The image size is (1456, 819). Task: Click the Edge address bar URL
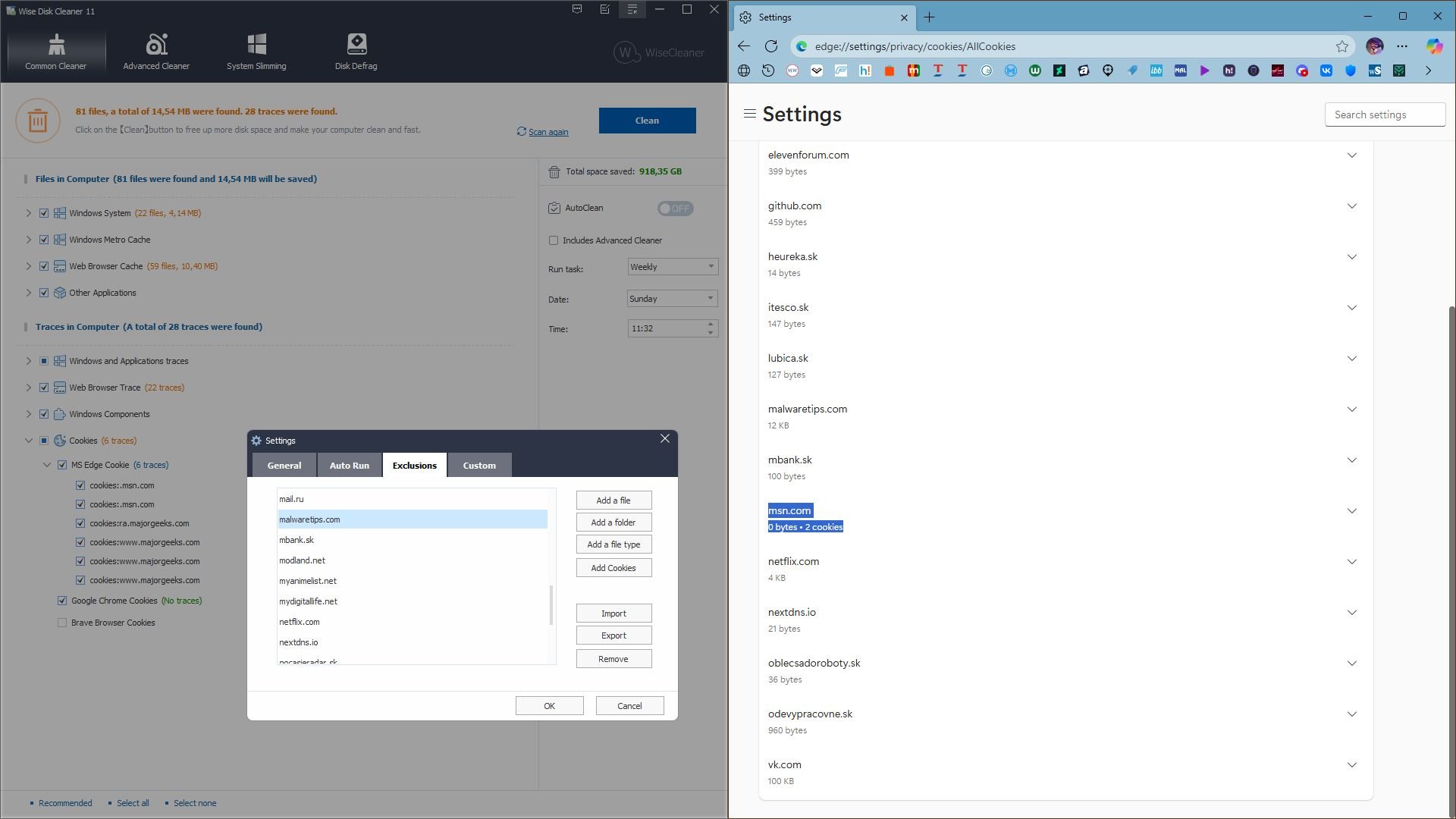(915, 46)
